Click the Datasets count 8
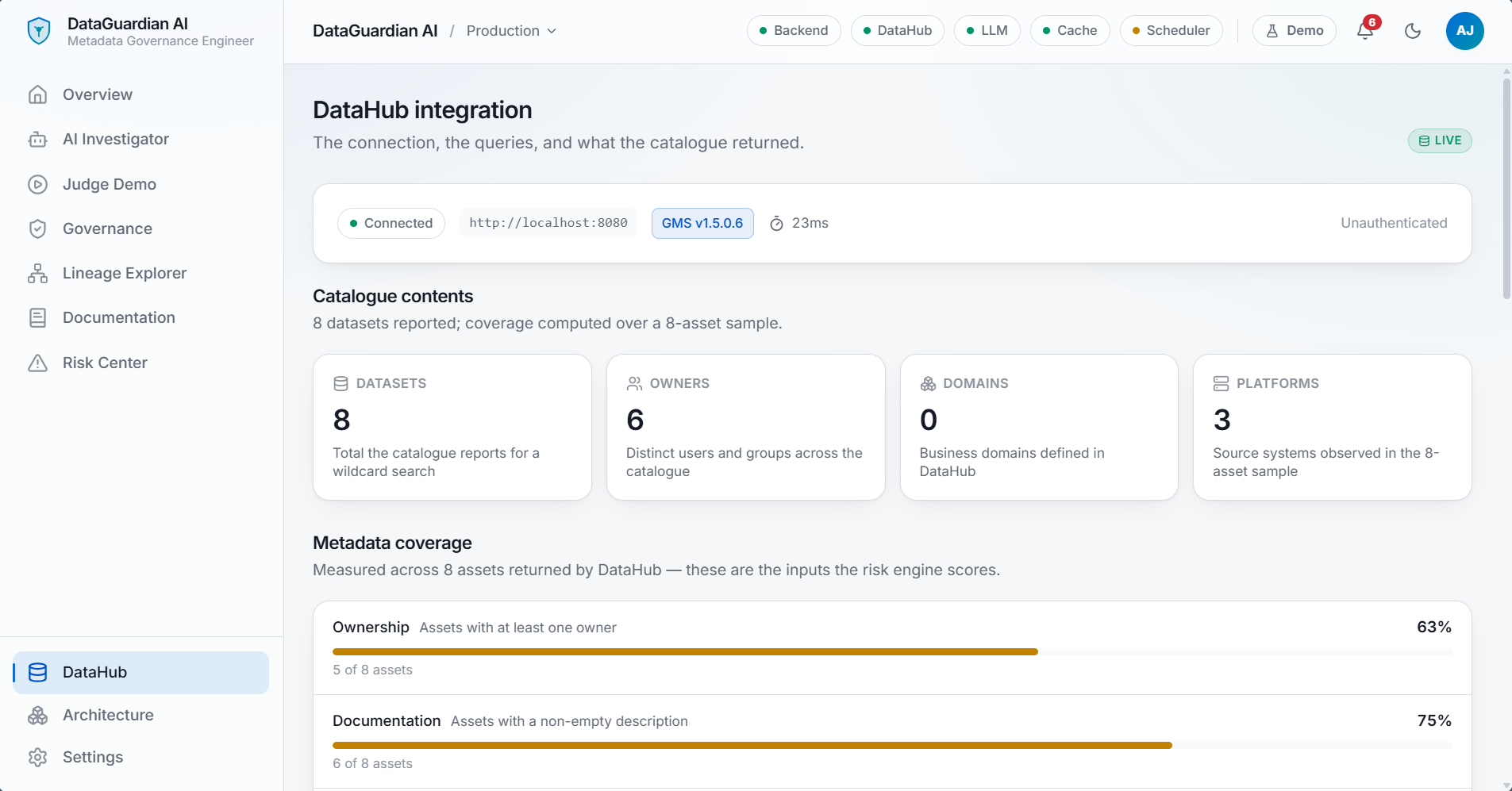The image size is (1512, 791). click(x=342, y=420)
